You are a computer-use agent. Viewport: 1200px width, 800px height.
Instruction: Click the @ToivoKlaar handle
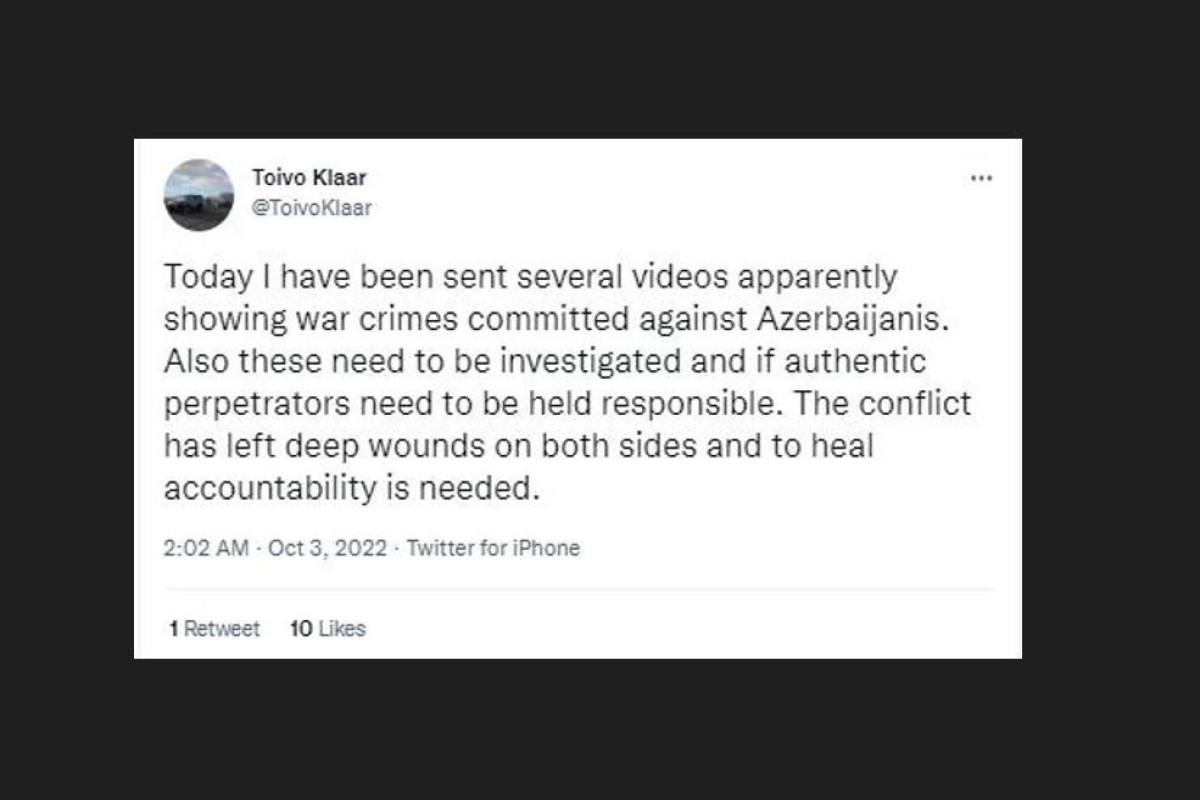pyautogui.click(x=311, y=208)
